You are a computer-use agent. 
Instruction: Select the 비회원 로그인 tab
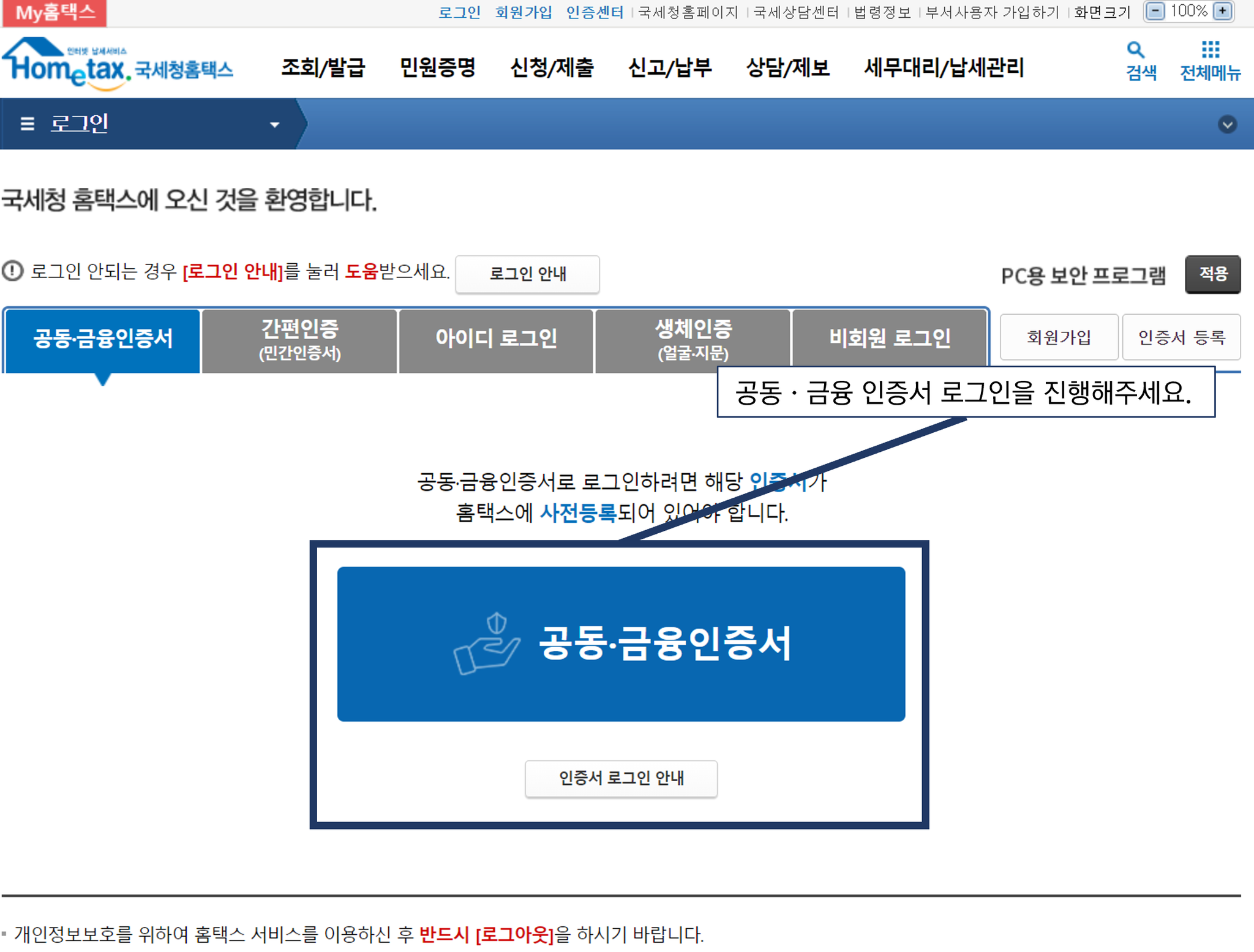pyautogui.click(x=889, y=338)
